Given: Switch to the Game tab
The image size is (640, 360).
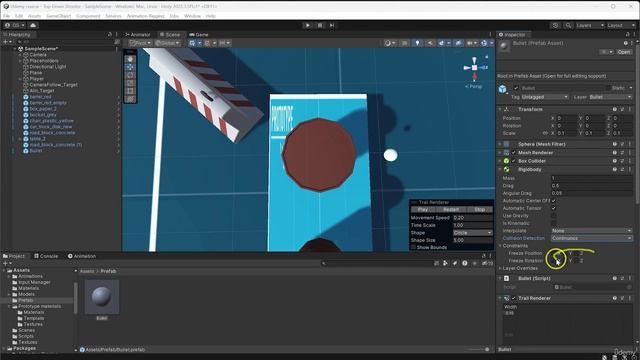Looking at the screenshot, I should pyautogui.click(x=199, y=35).
